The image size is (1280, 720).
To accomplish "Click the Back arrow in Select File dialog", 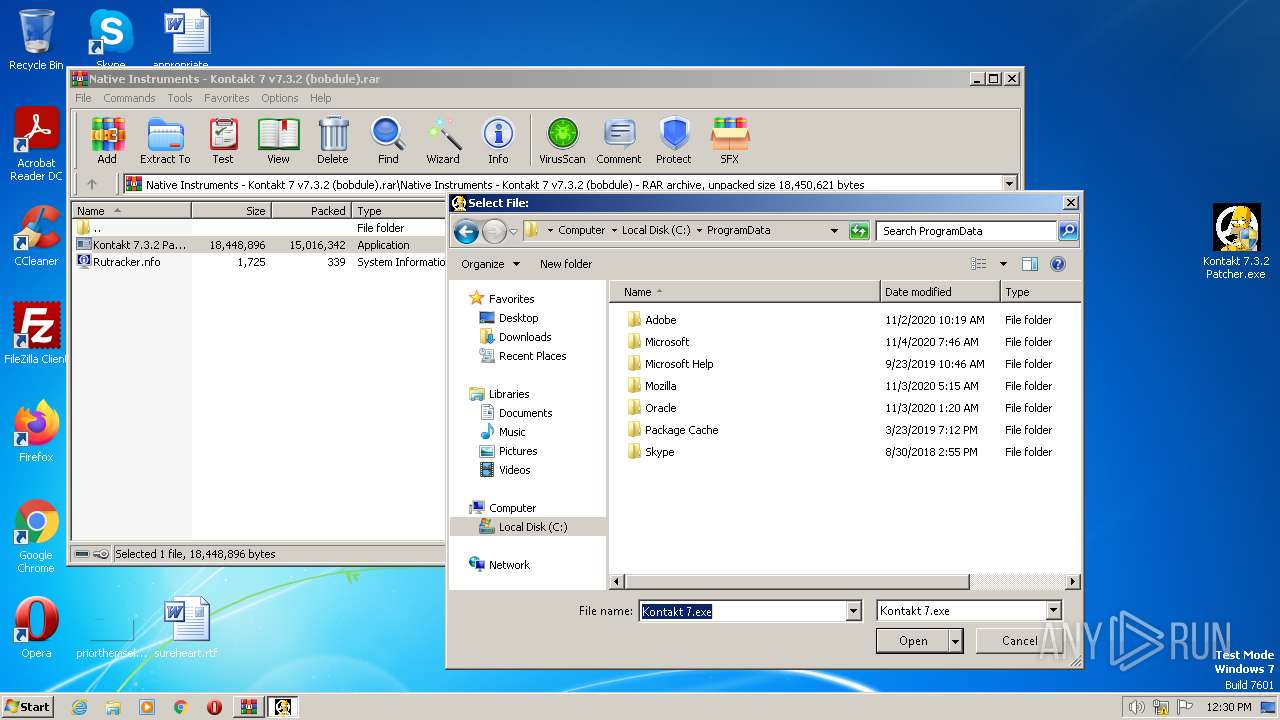I will coord(466,231).
